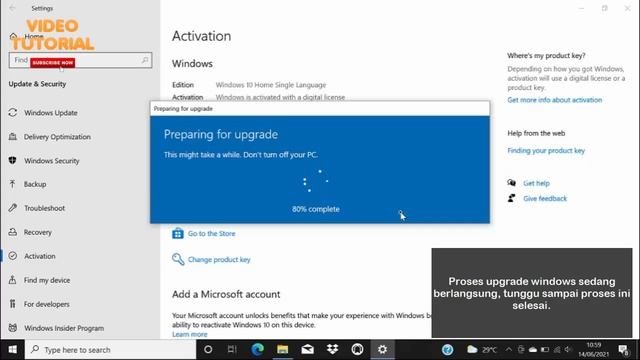Click the Backup arrow icon
This screenshot has width=640, height=360.
click(13, 184)
